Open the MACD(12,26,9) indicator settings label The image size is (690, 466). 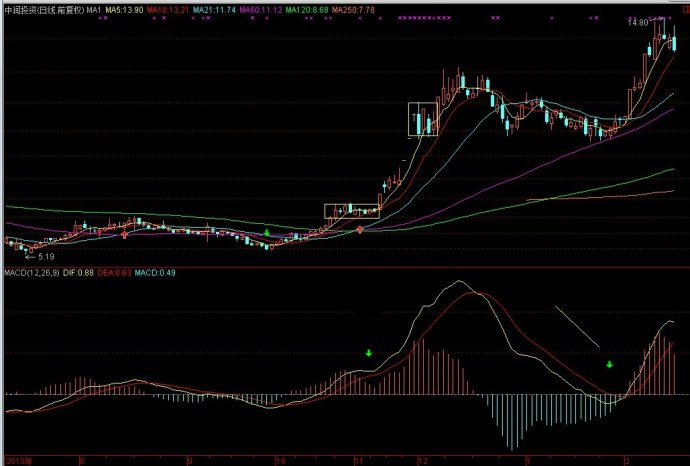[x=27, y=272]
